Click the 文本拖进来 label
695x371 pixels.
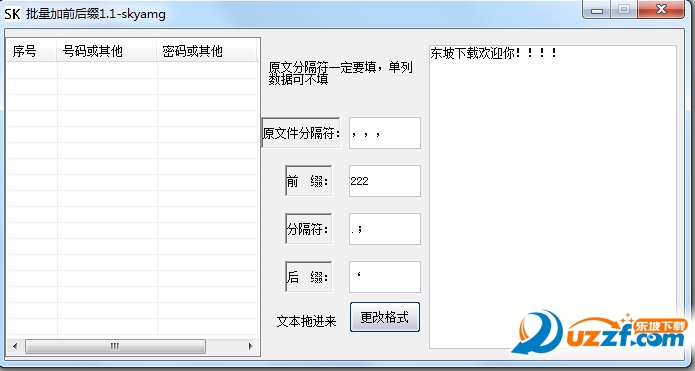click(x=306, y=321)
